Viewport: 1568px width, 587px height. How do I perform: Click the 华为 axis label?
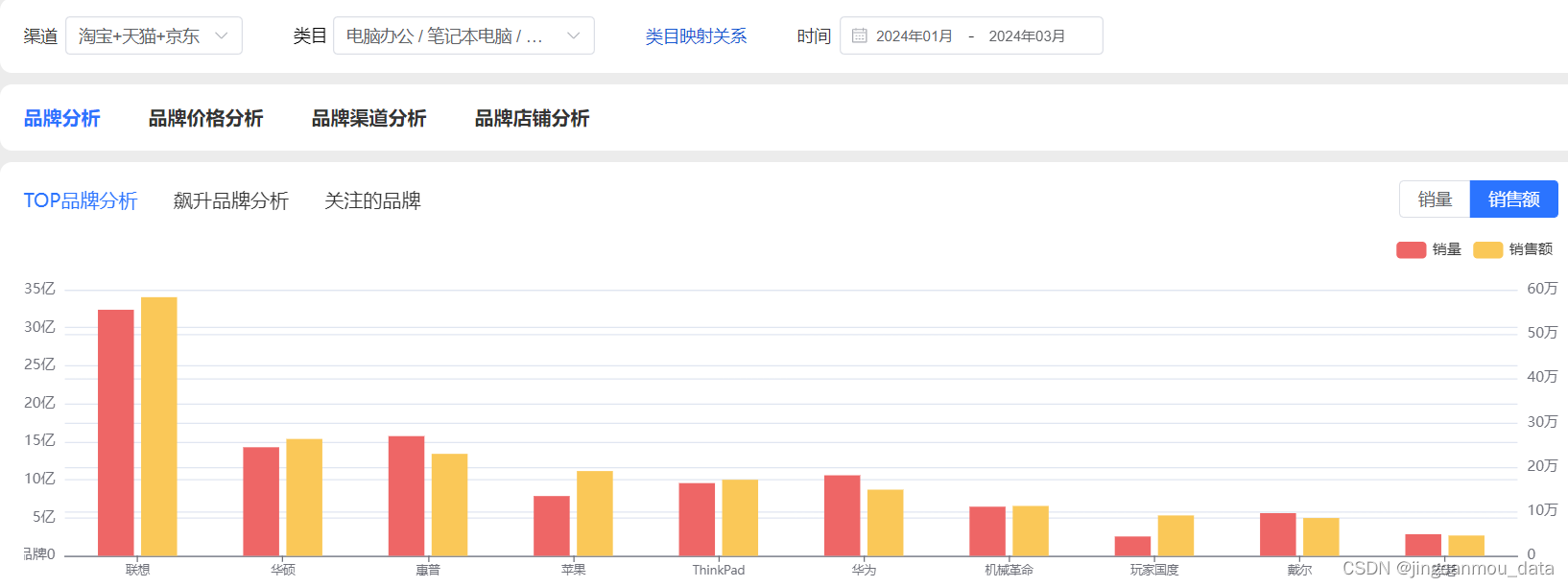864,570
